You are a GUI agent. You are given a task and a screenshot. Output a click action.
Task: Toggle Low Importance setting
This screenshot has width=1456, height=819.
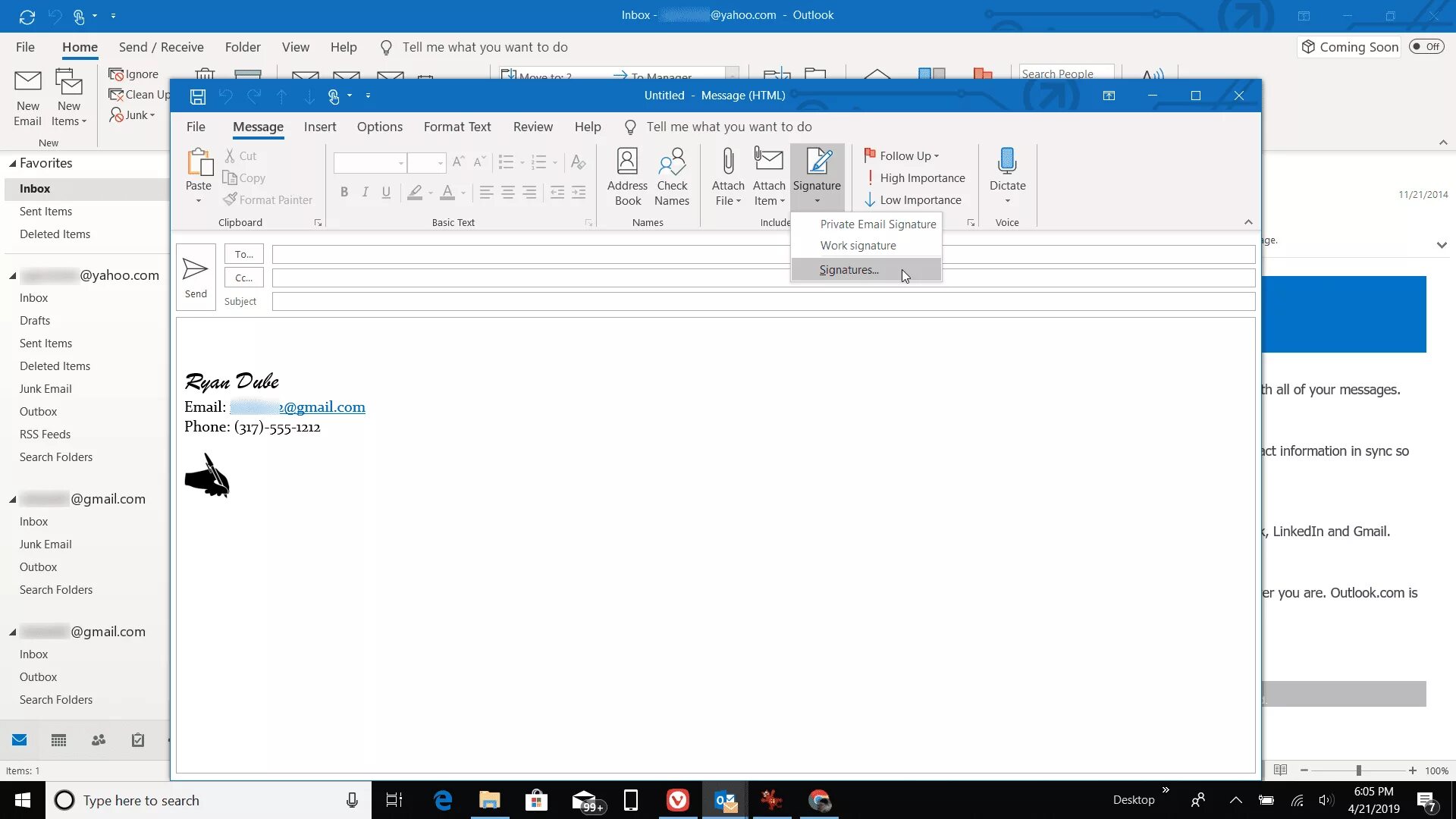913,199
